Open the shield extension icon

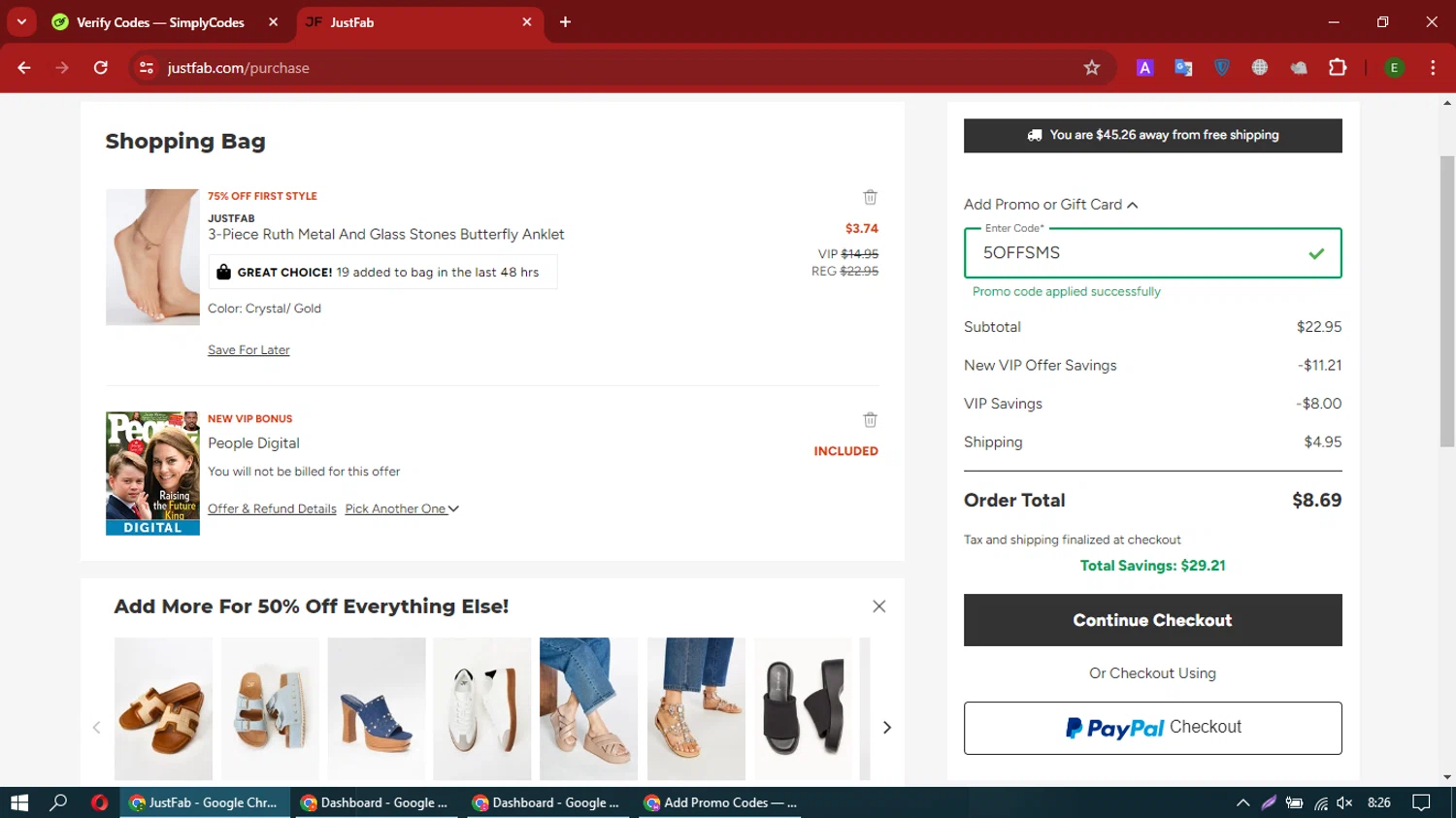(1222, 68)
